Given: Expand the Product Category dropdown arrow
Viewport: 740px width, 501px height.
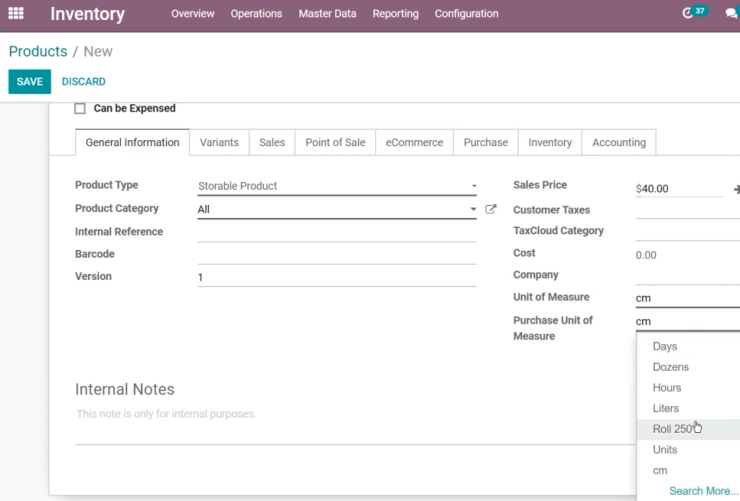Looking at the screenshot, I should [x=473, y=209].
